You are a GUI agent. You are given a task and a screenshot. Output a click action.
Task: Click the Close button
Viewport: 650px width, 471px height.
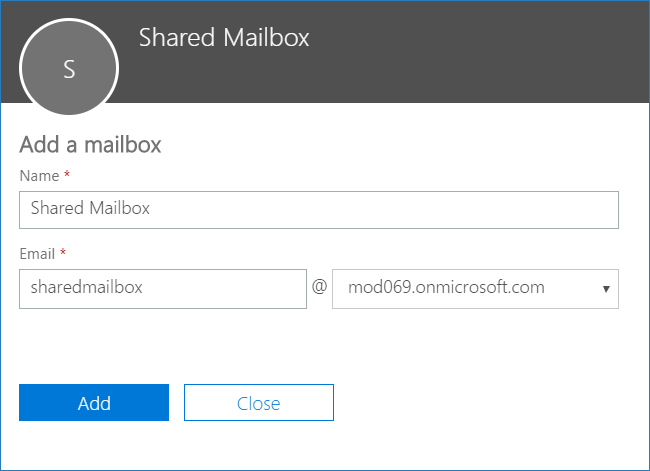tap(259, 403)
